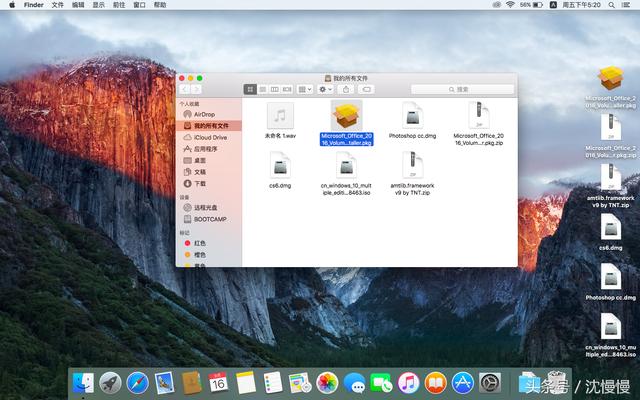Open the item arrangement dropdown
This screenshot has width=640, height=400.
305,89
